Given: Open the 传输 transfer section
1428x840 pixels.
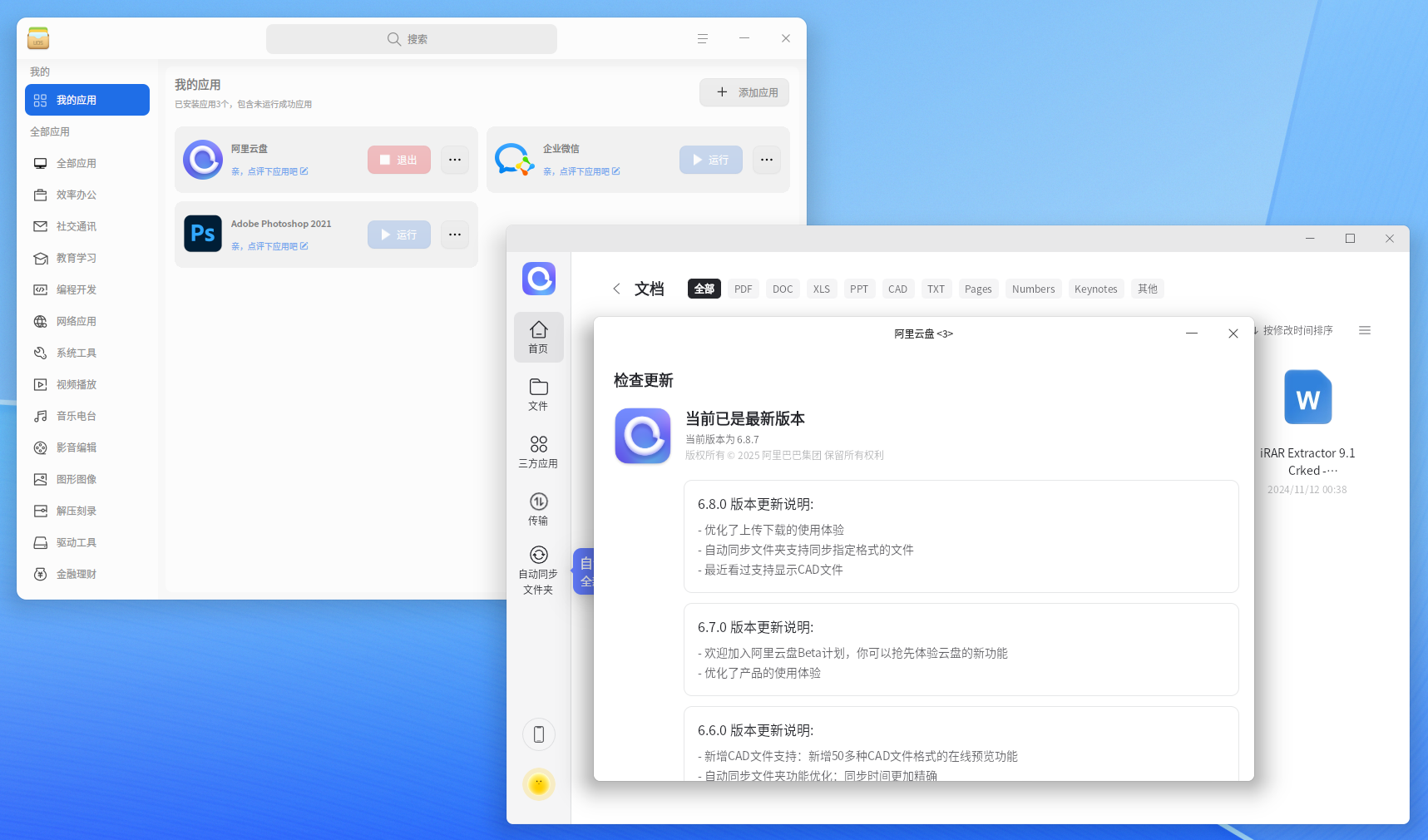Looking at the screenshot, I should [538, 509].
